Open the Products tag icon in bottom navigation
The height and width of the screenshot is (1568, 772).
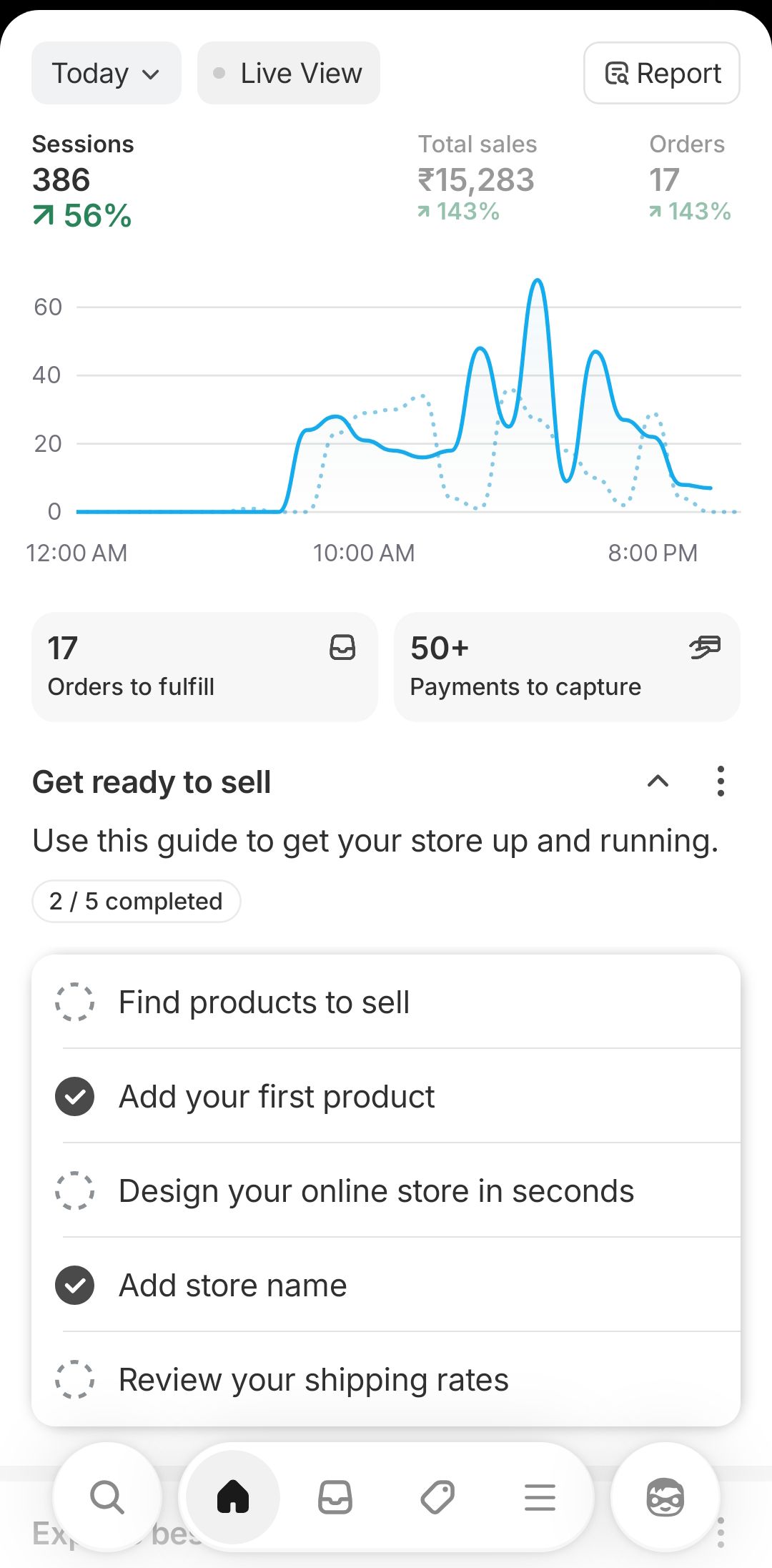tap(437, 1496)
